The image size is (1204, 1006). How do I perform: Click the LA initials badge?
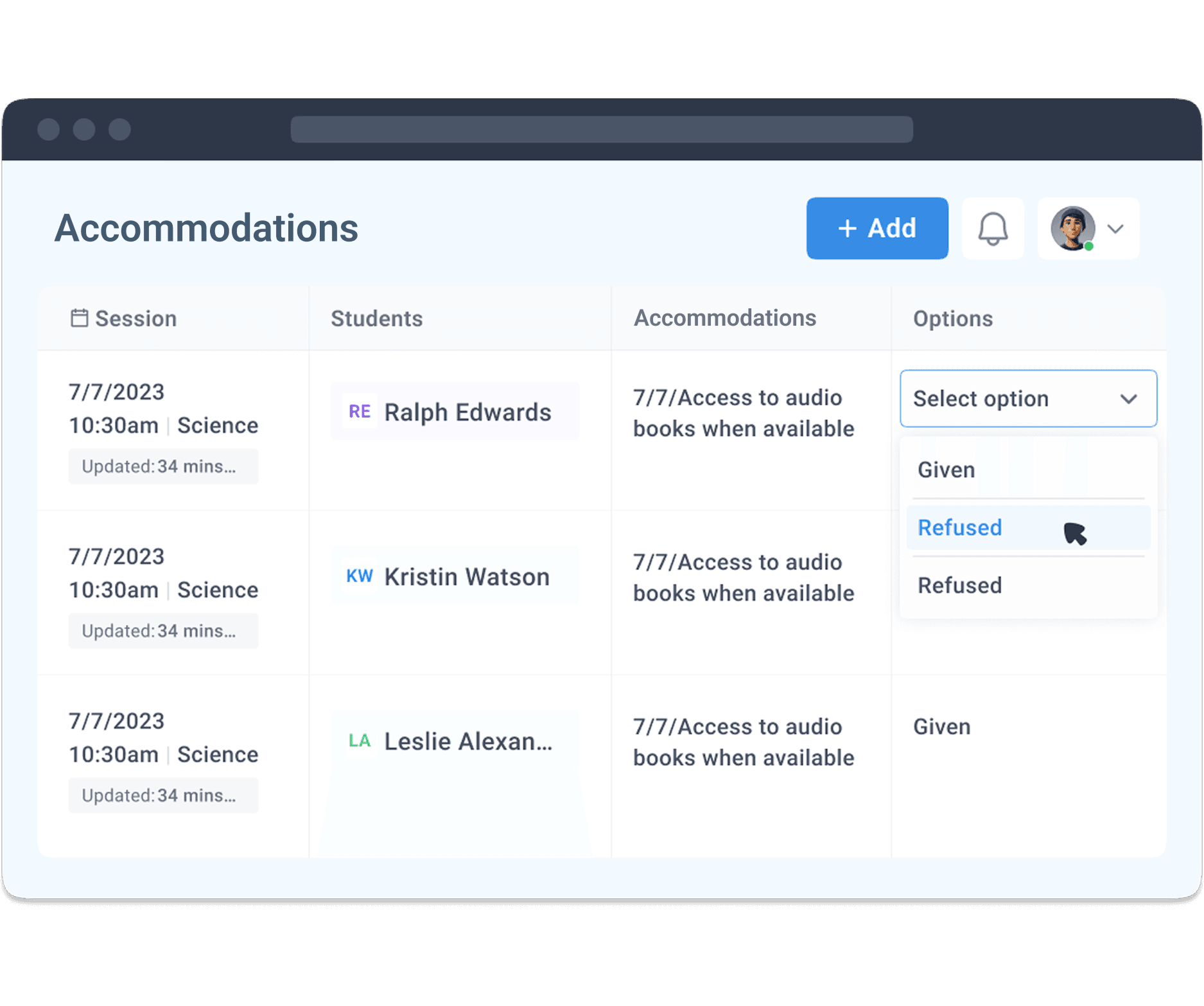point(359,741)
